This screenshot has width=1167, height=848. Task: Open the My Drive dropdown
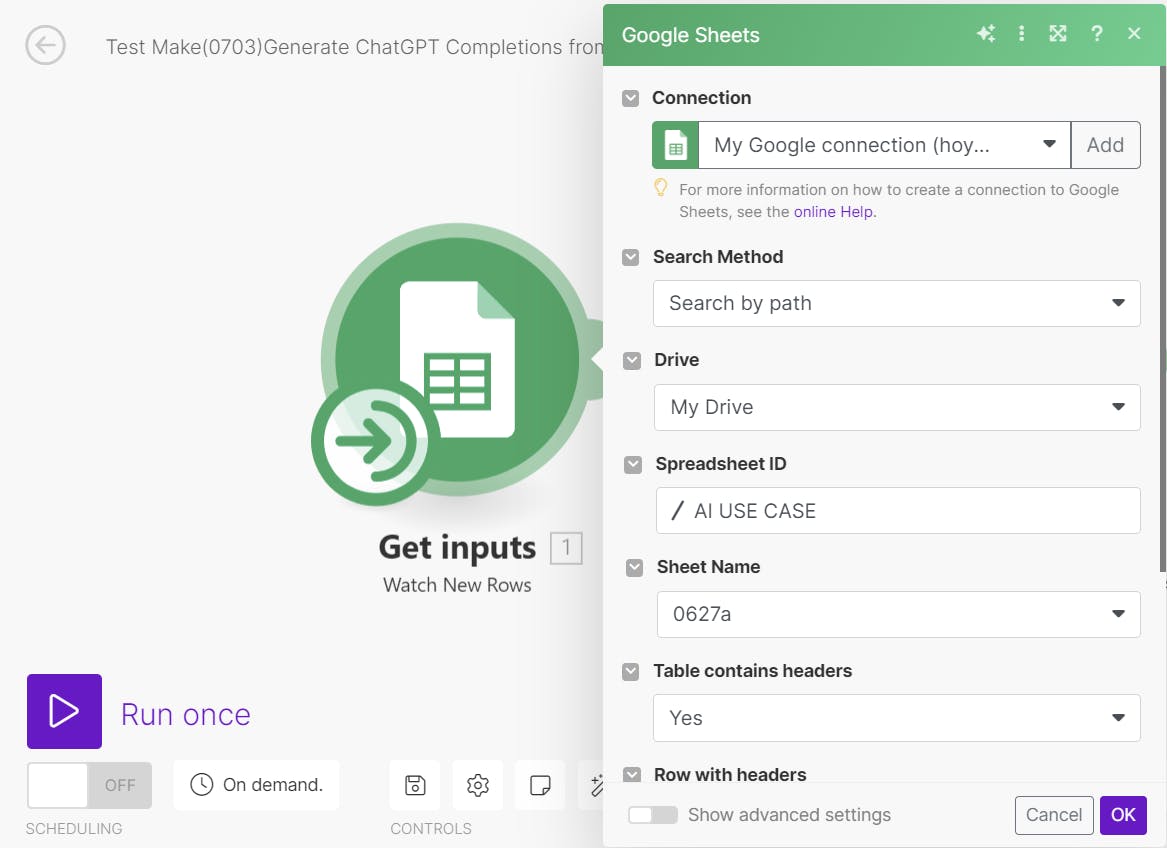pyautogui.click(x=897, y=407)
